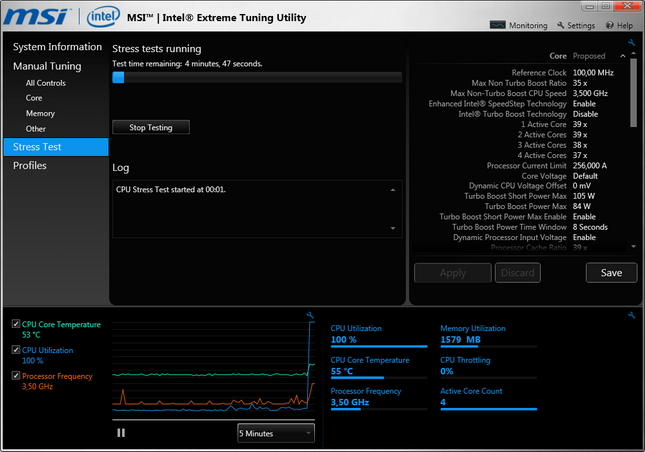Select All Controls under Manual Tuning
The width and height of the screenshot is (645, 452).
(46, 83)
